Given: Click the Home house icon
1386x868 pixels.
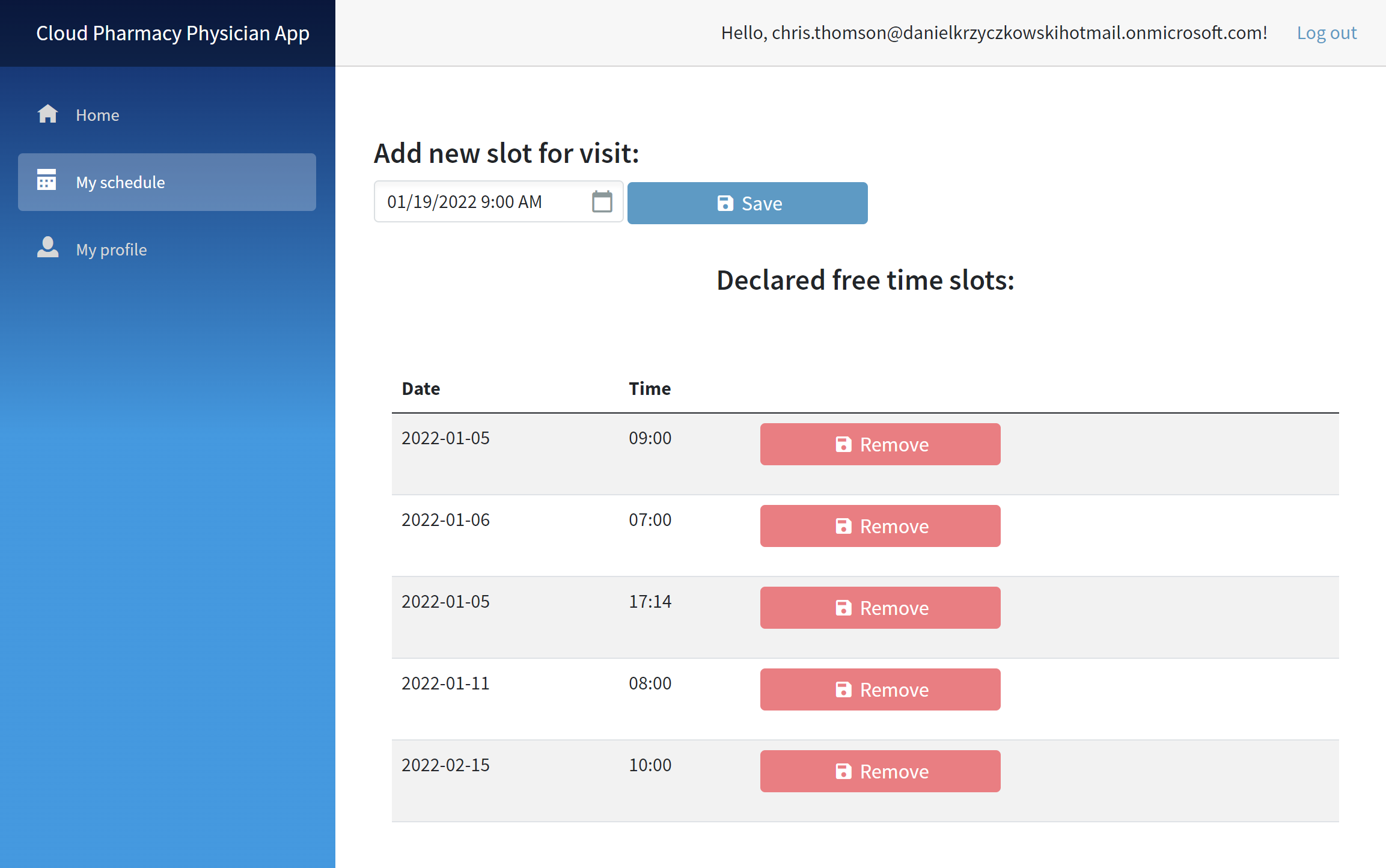Looking at the screenshot, I should tap(47, 114).
